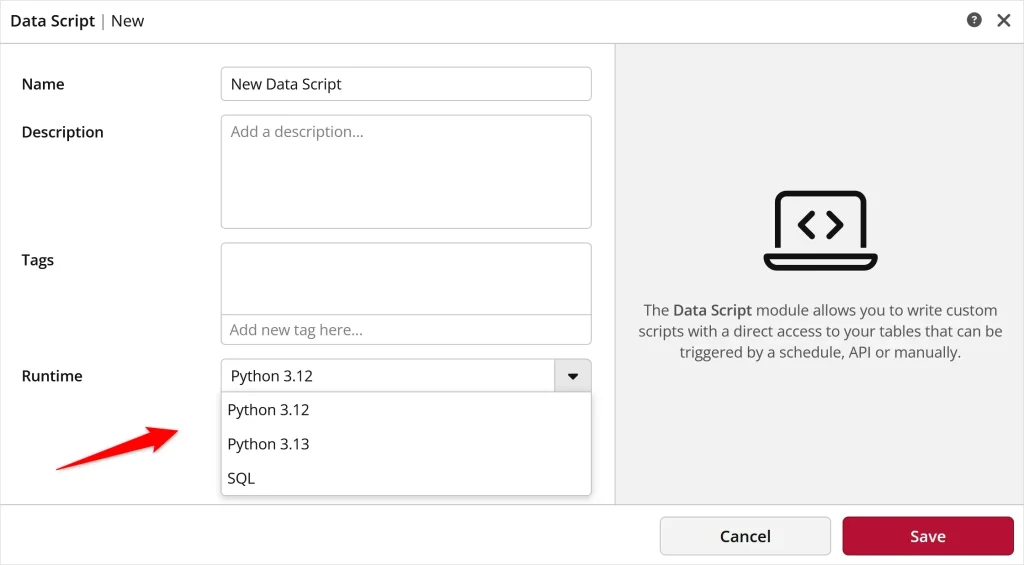Choose Python 3.13 runtime option

pos(406,444)
